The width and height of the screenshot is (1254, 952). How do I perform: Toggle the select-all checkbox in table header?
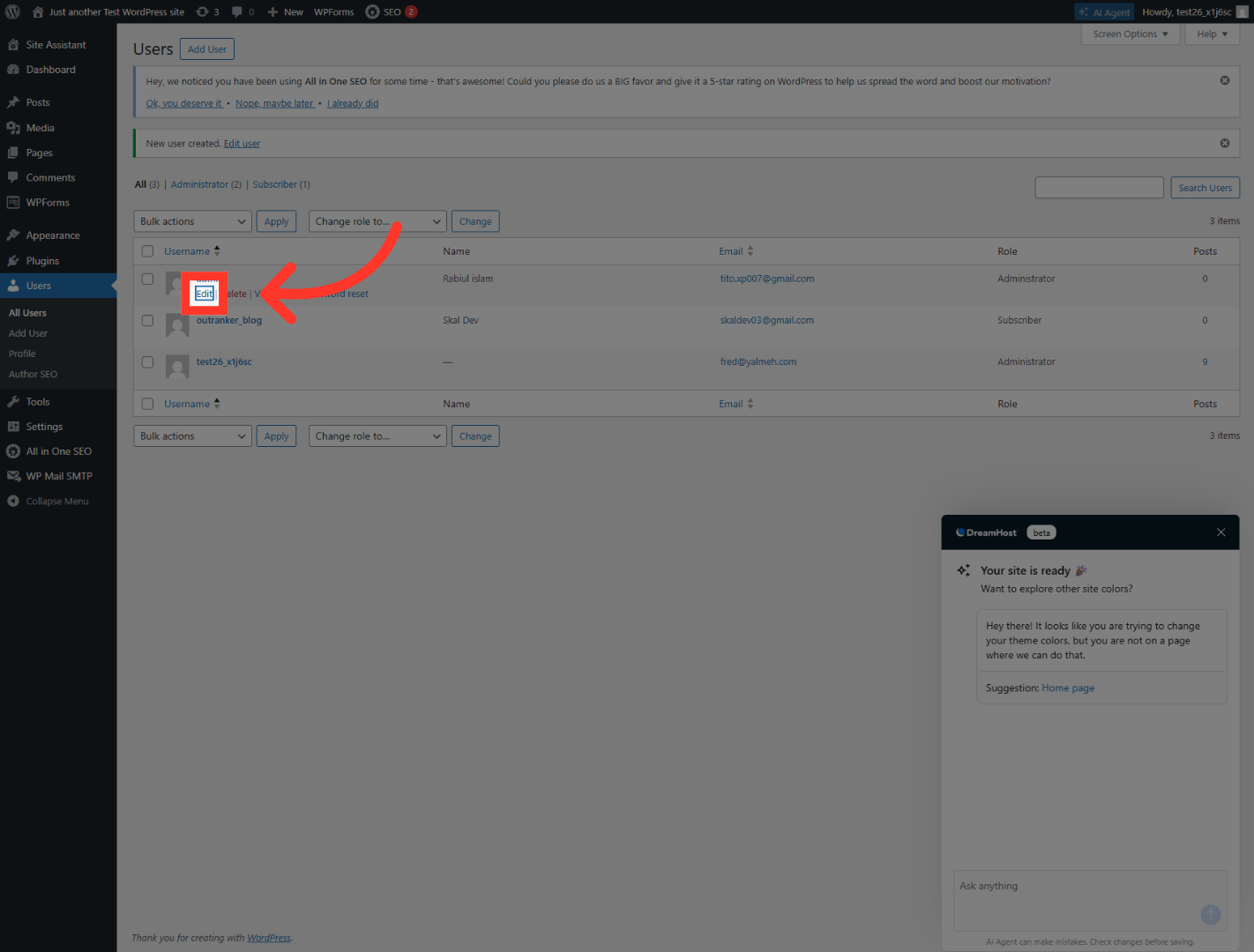[147, 251]
